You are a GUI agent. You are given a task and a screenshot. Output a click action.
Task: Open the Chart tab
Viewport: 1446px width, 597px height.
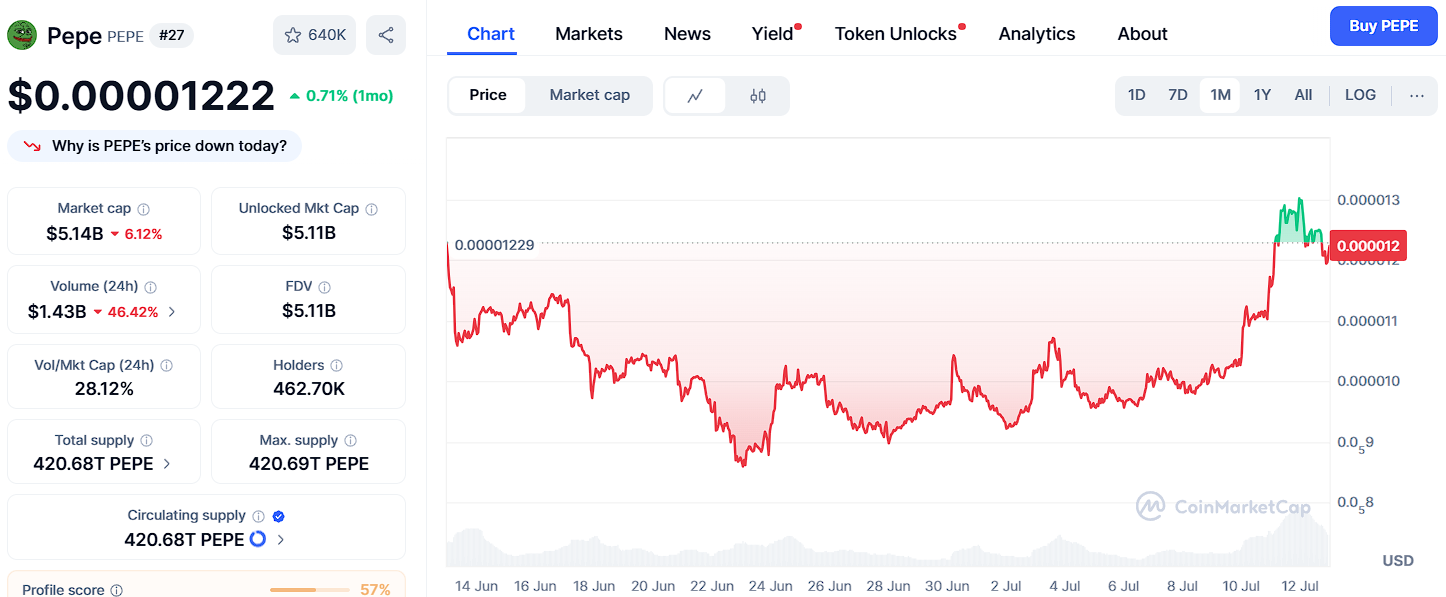491,34
